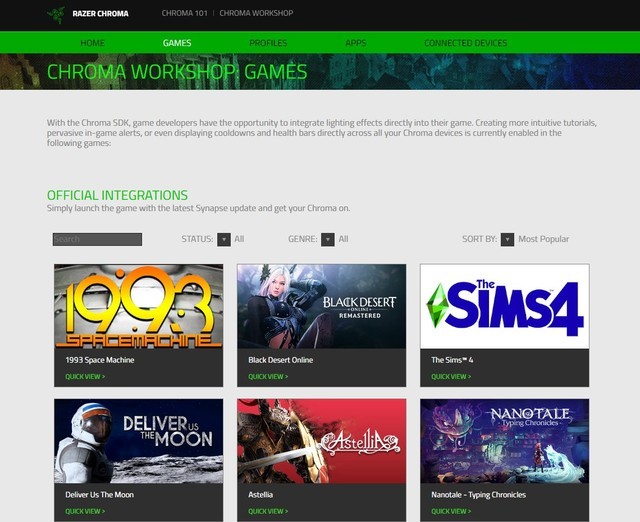
Task: Open the Deliver Us The Moon thumbnail
Action: 139,441
